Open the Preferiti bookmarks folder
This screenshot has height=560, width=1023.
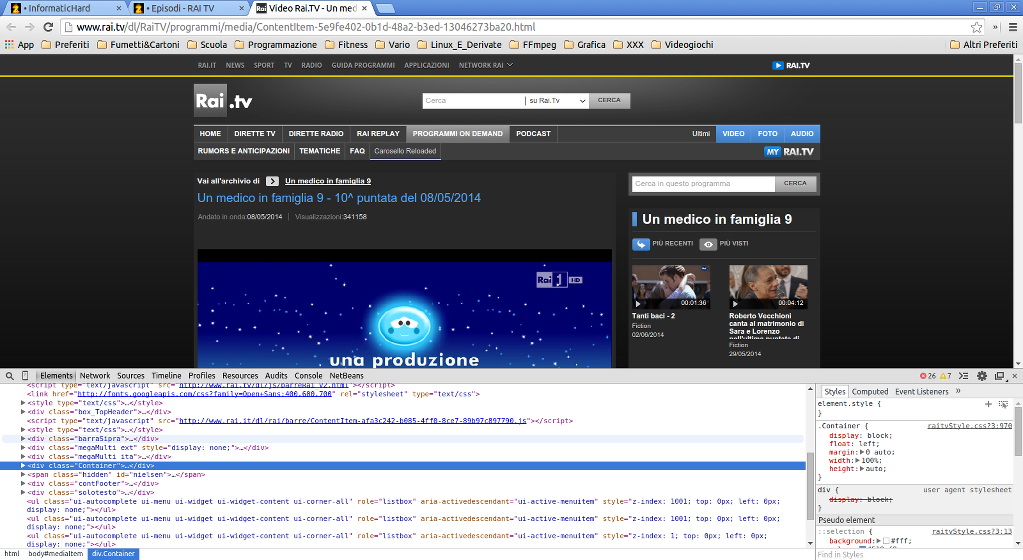tap(65, 44)
